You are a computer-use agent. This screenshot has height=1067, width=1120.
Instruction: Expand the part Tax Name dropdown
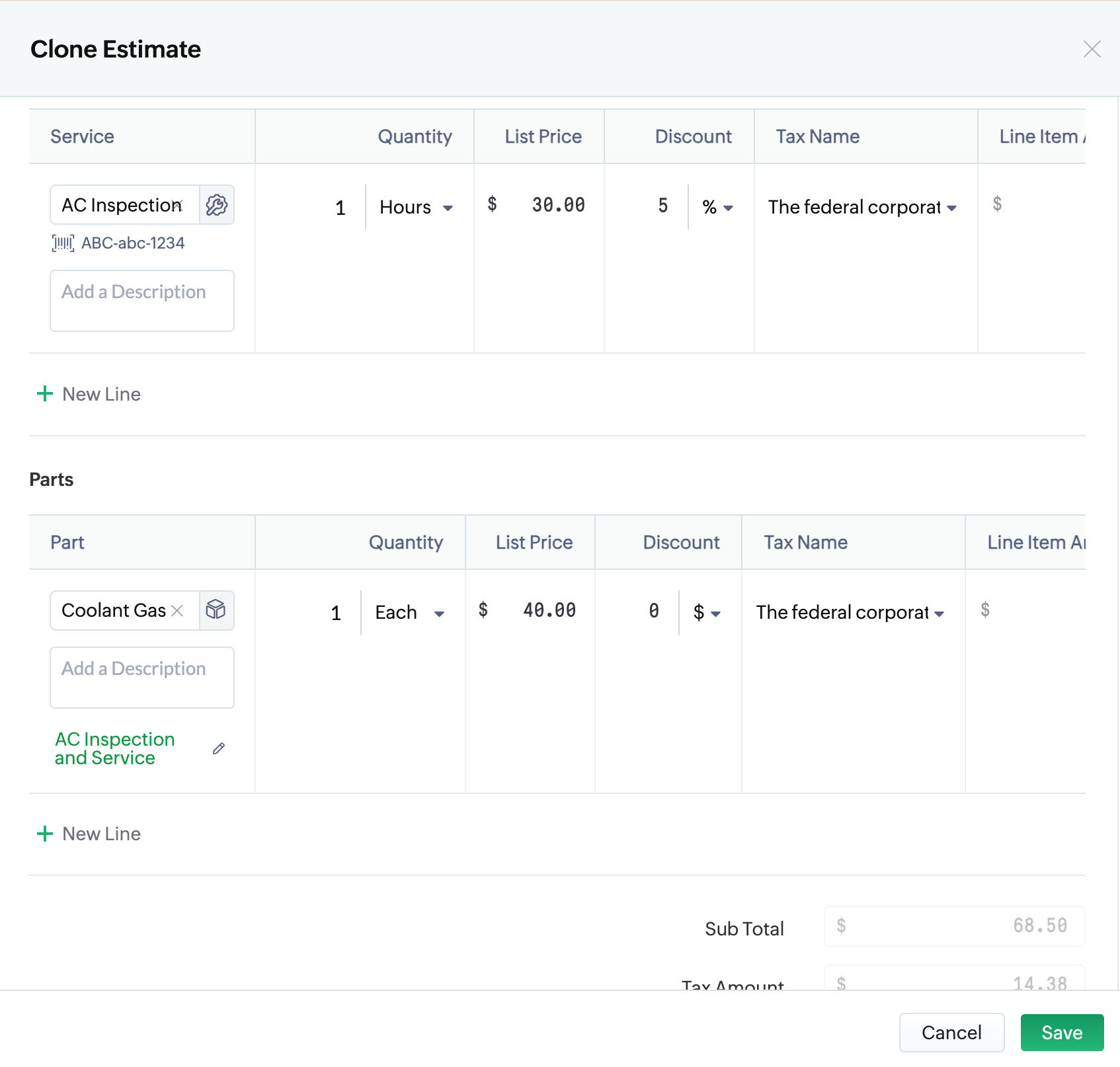coord(850,613)
